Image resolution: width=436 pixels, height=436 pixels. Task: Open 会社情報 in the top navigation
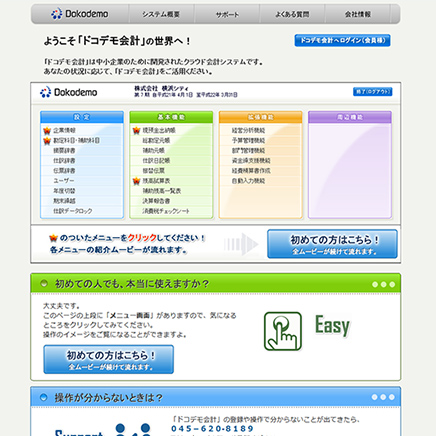tap(358, 14)
